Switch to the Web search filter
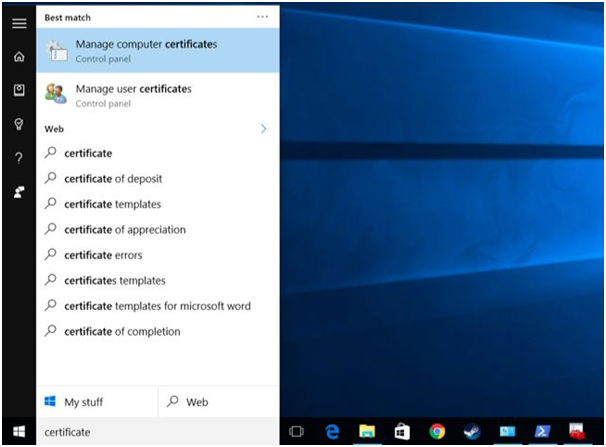The height and width of the screenshot is (447, 606). coord(218,402)
